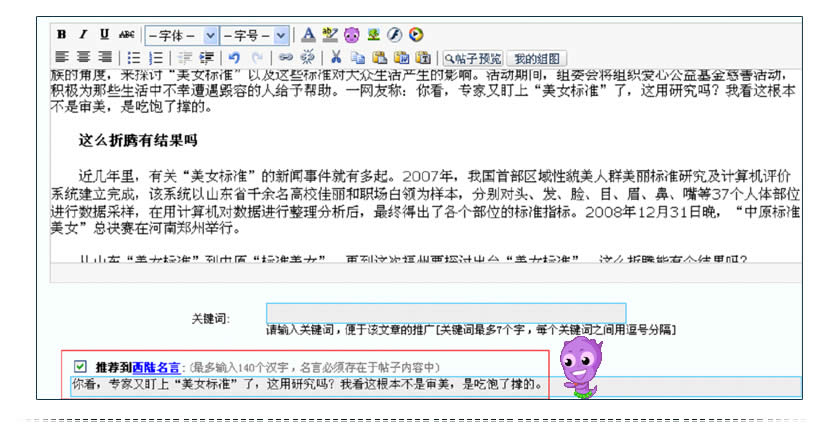
Task: Toggle underline formatting
Action: 104,34
